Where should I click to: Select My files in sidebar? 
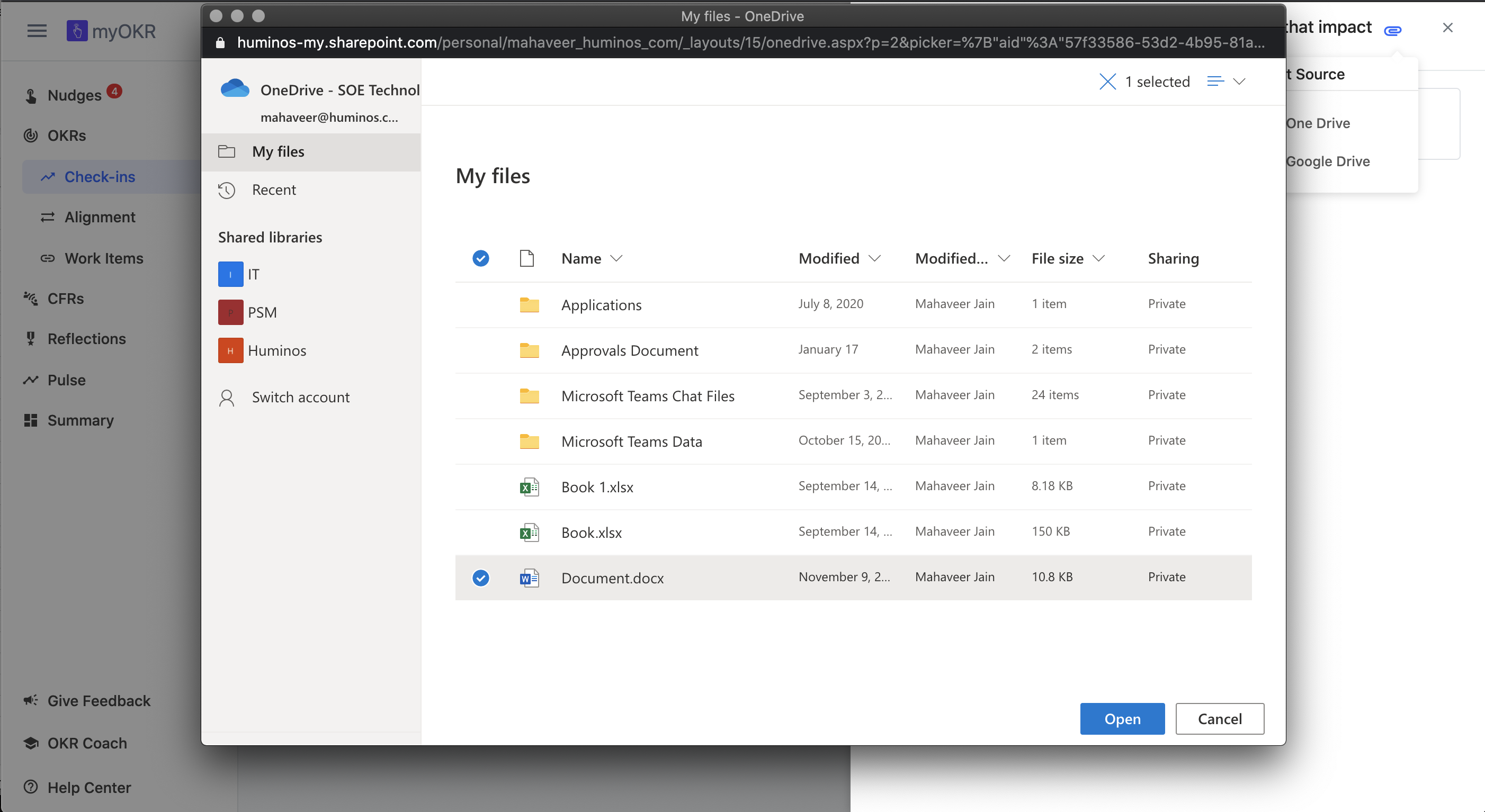(278, 151)
